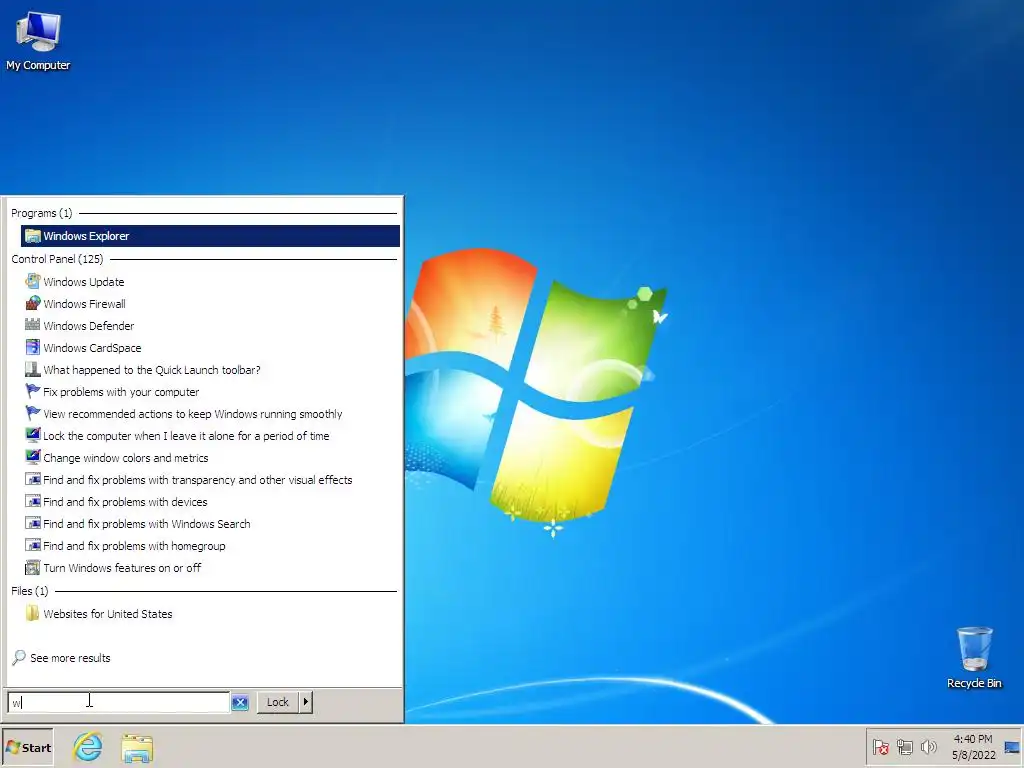Click the Control Panel (125) group header
Image resolution: width=1024 pixels, height=768 pixels.
click(x=57, y=259)
